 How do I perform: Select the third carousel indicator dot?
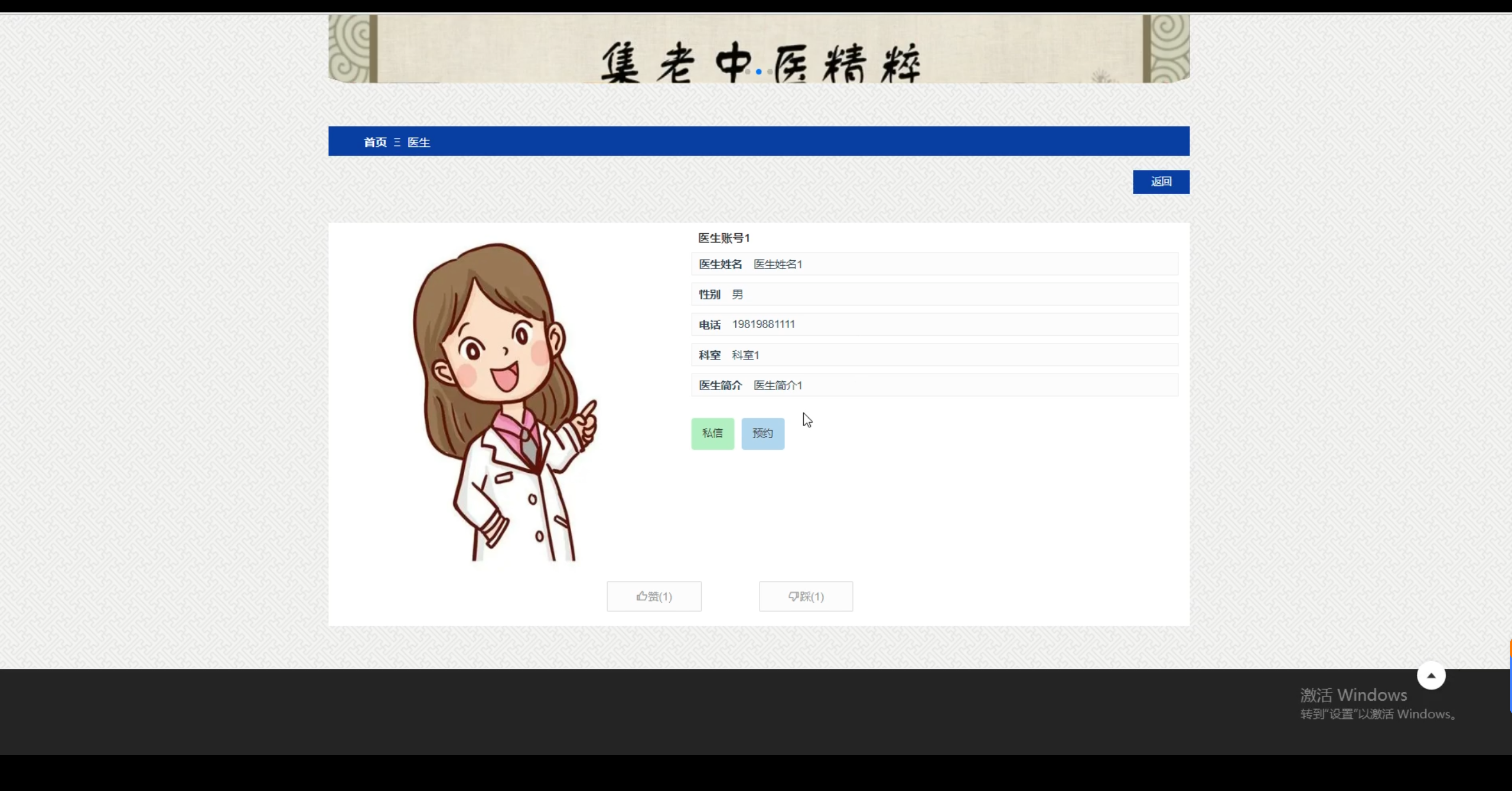tap(770, 72)
